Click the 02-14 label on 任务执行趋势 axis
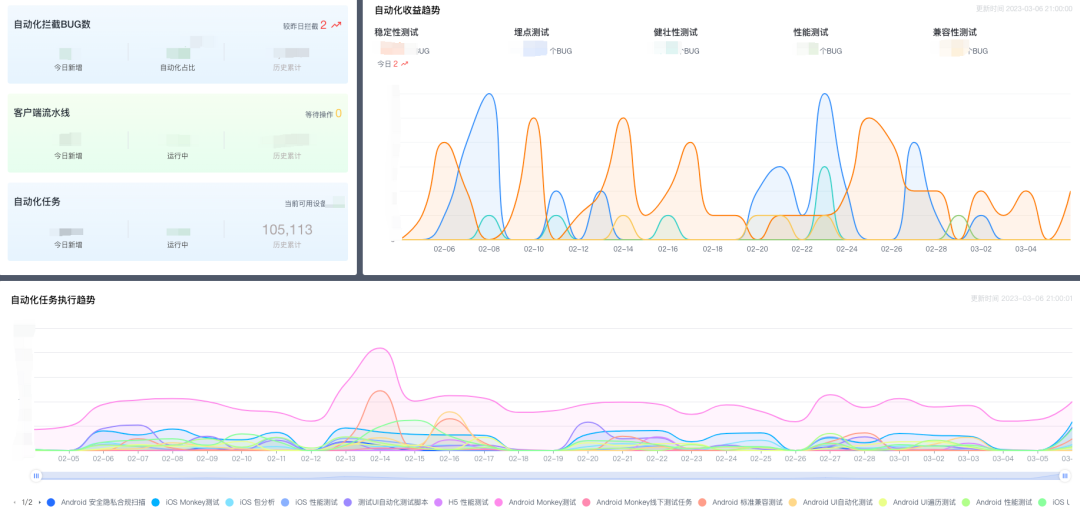 380,459
